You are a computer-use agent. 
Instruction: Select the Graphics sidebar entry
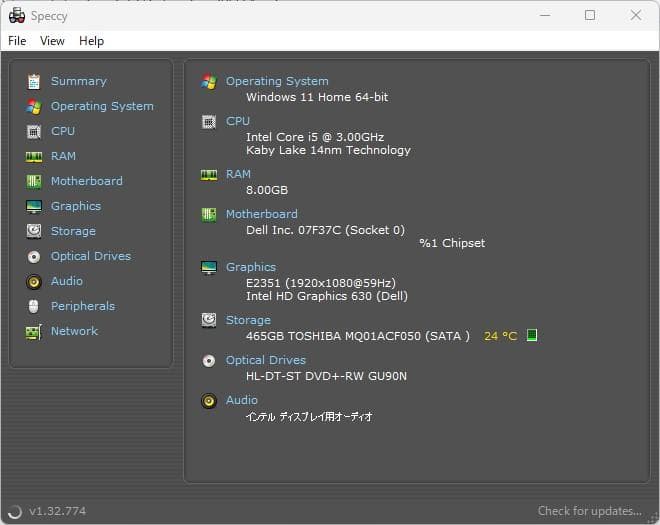coord(76,206)
